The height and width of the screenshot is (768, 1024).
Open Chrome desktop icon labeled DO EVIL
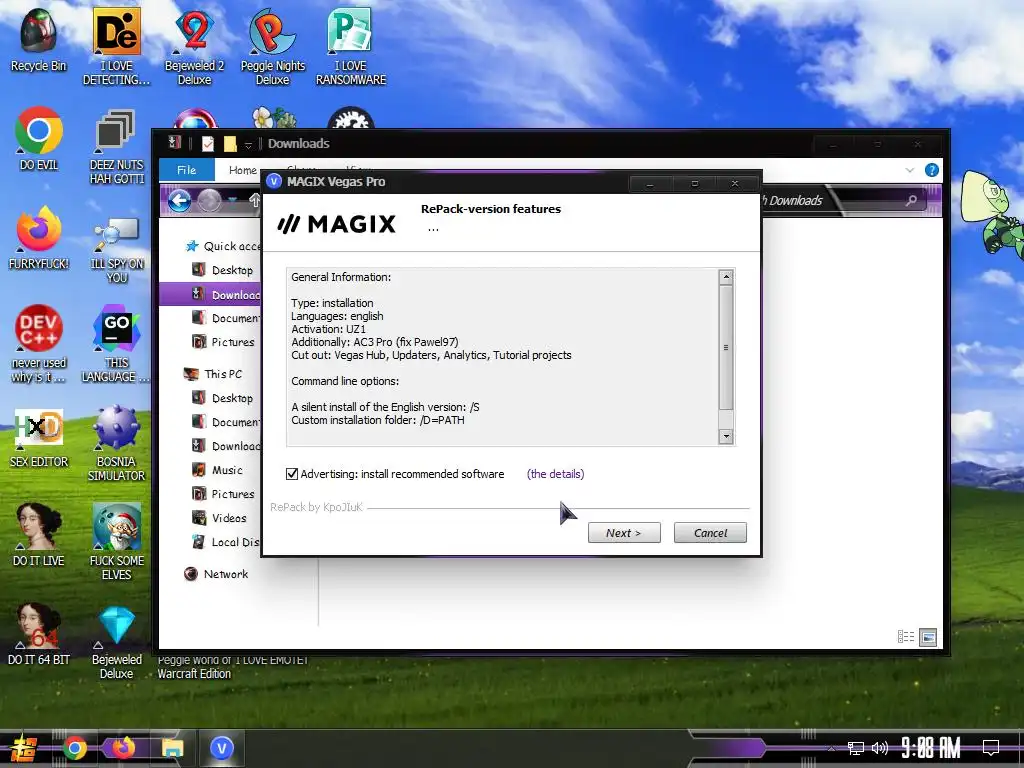[x=39, y=138]
